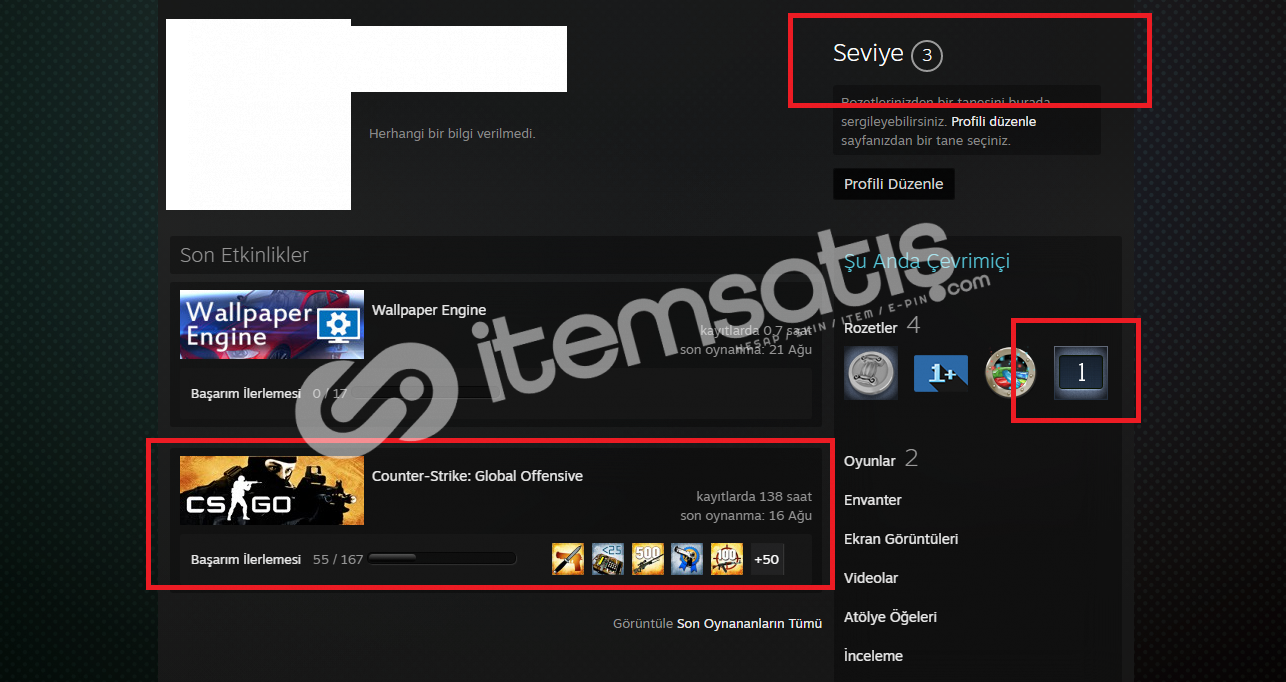1286x682 pixels.
Task: Open the 'Atölye Öğeleri' workshop items
Action: (x=890, y=617)
